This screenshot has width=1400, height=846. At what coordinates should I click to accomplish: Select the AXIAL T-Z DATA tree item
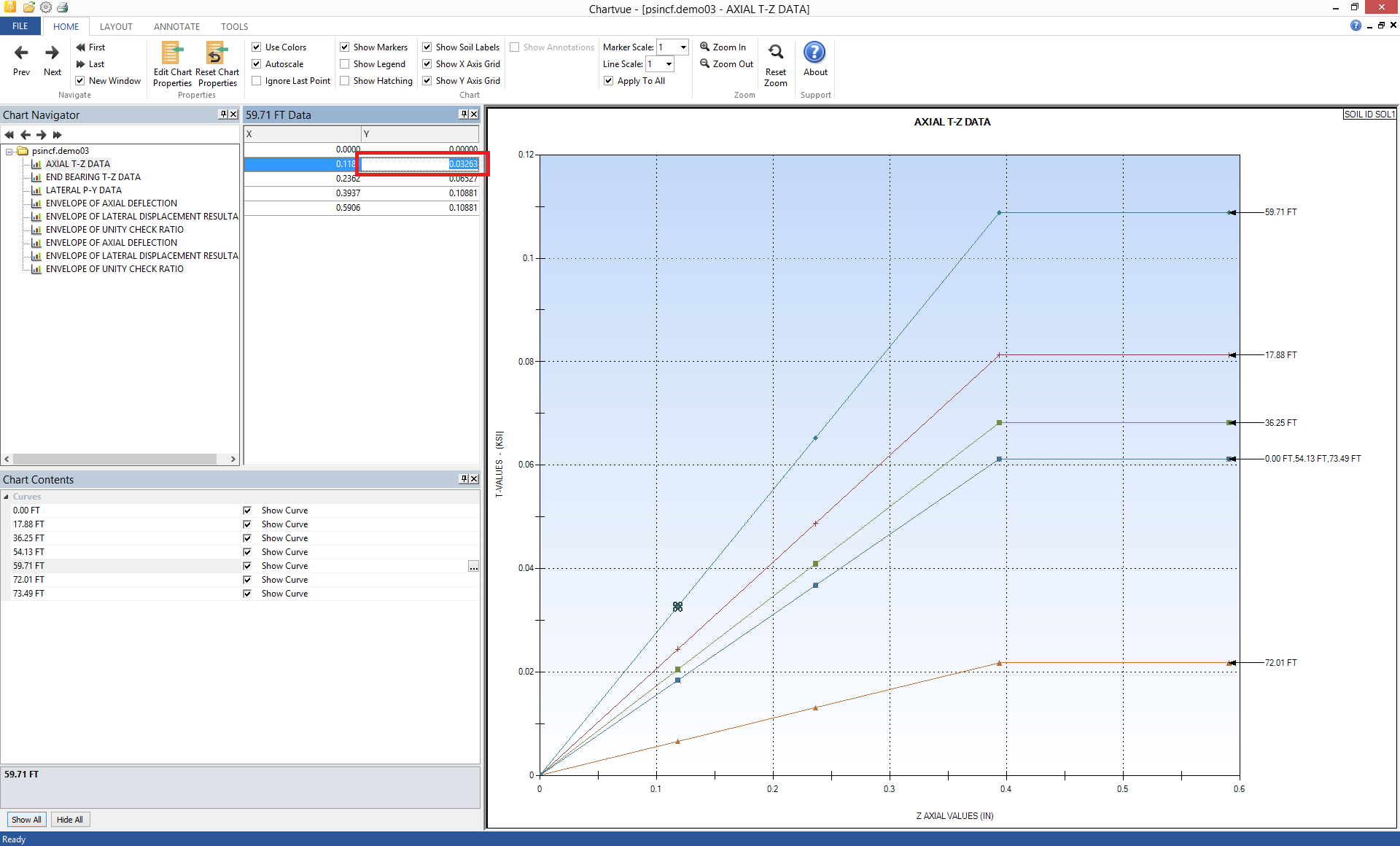click(x=77, y=164)
